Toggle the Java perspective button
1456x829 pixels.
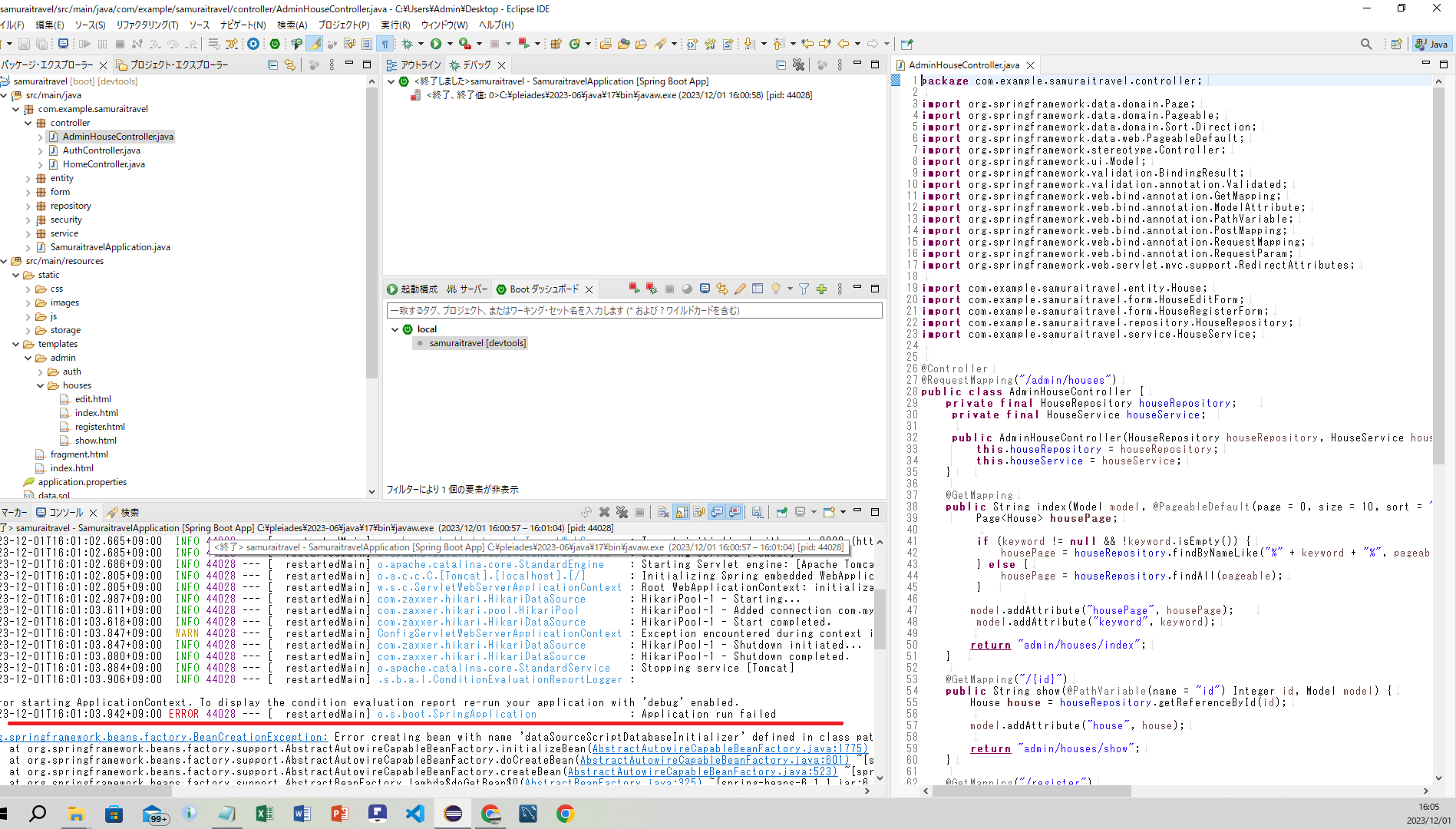coord(1432,44)
